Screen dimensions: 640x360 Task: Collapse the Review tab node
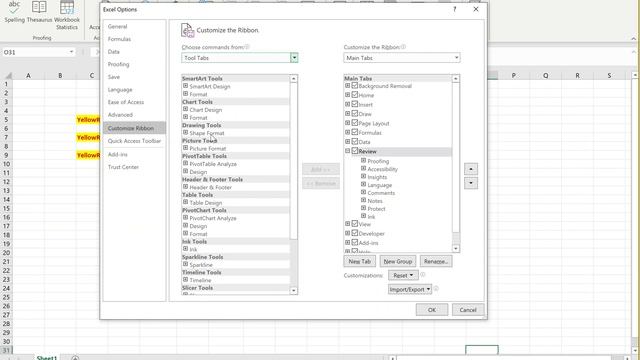click(x=347, y=151)
